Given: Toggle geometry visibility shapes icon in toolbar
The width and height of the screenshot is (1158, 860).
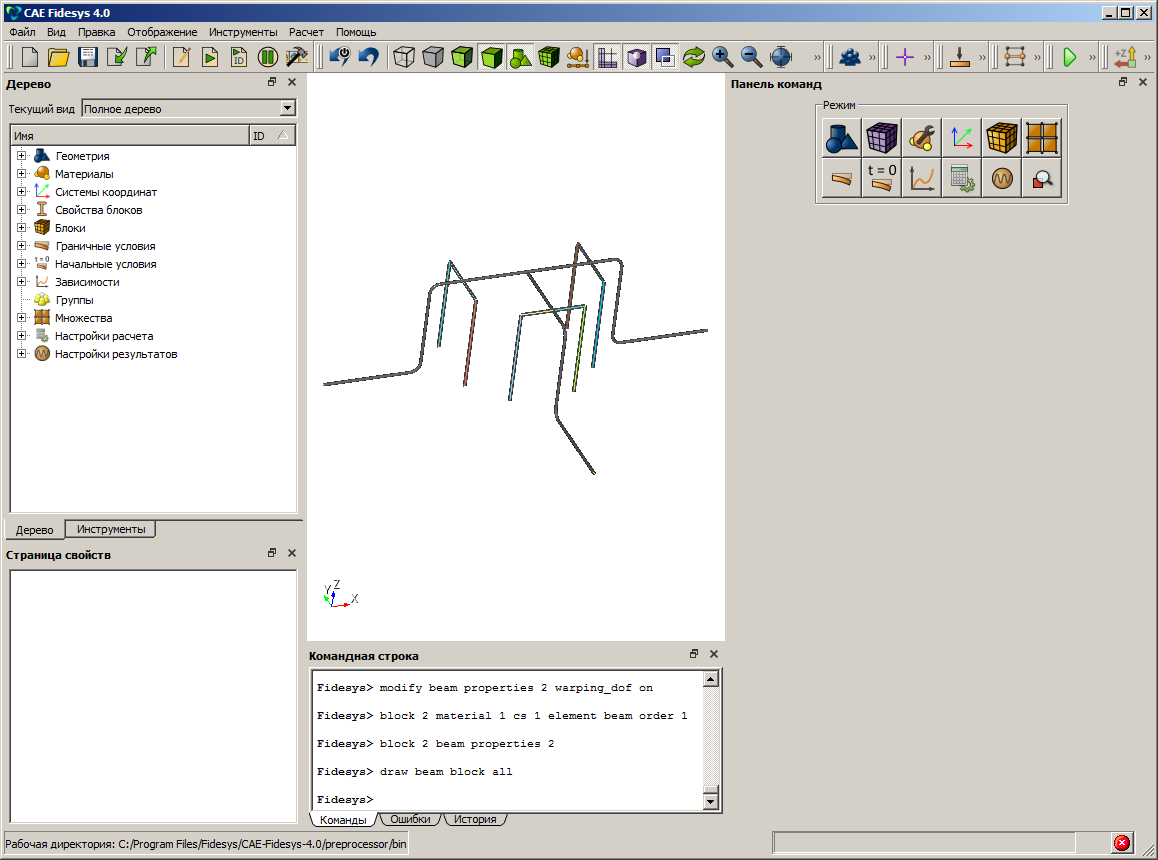Looking at the screenshot, I should (x=520, y=57).
